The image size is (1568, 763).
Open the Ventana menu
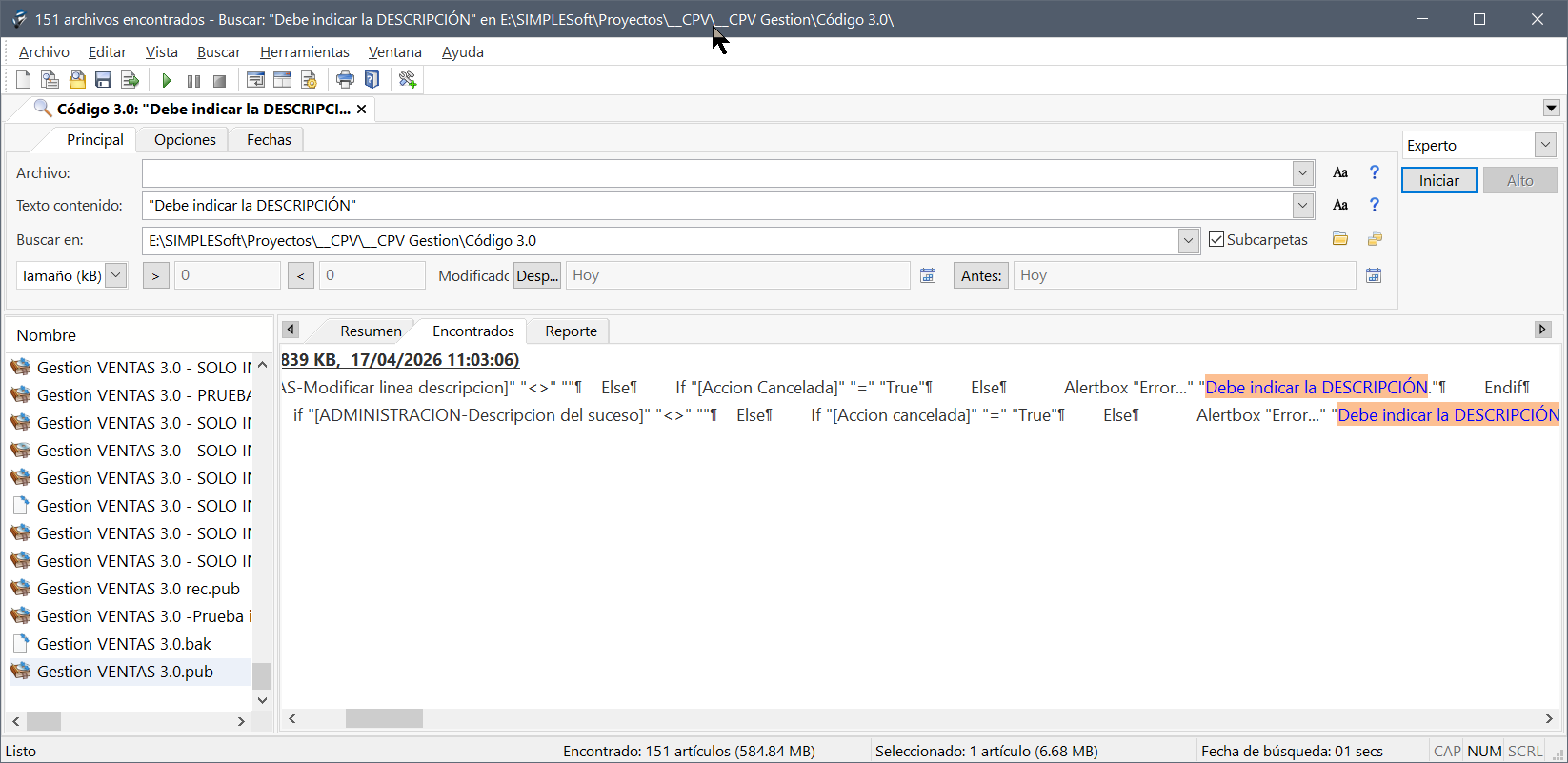395,52
